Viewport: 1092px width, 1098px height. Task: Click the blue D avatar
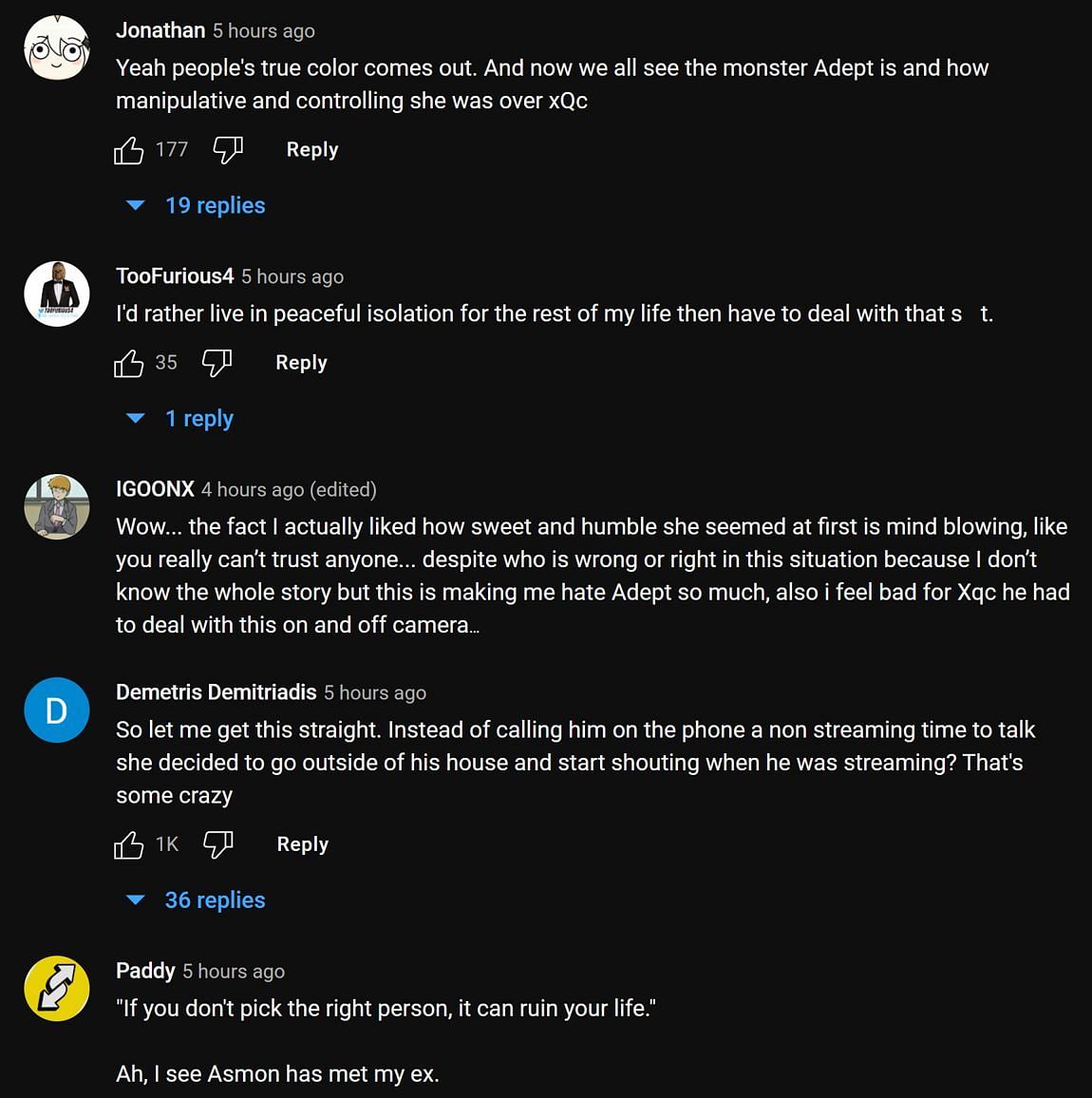57,710
